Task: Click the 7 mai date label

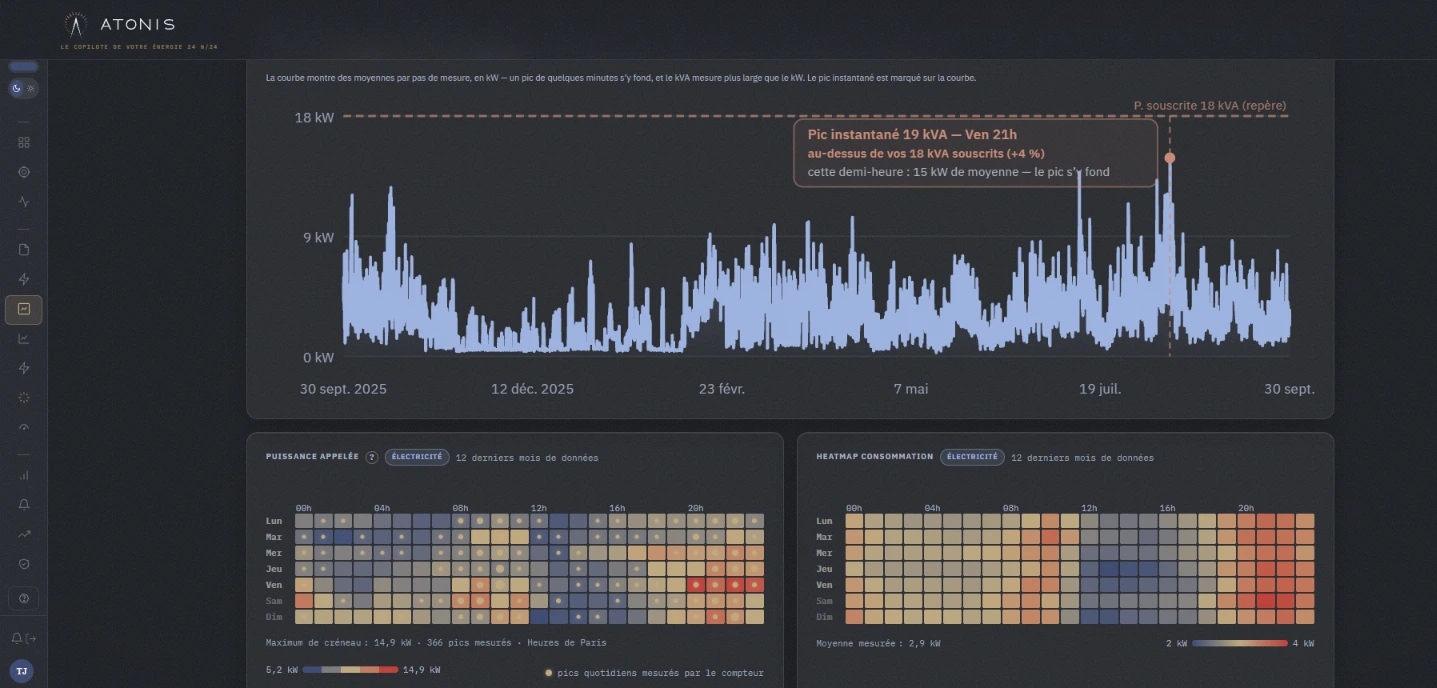Action: [x=911, y=389]
